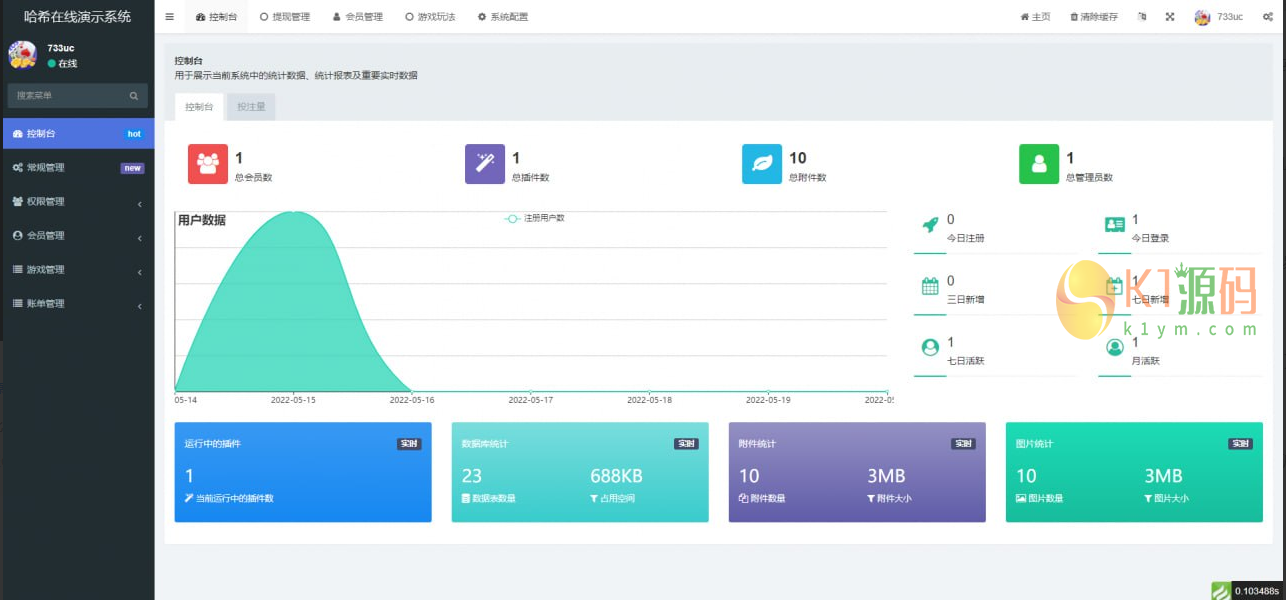Screen dimensions: 1286x600
Task: Click the language switch icon in top bar
Action: coord(1142,17)
